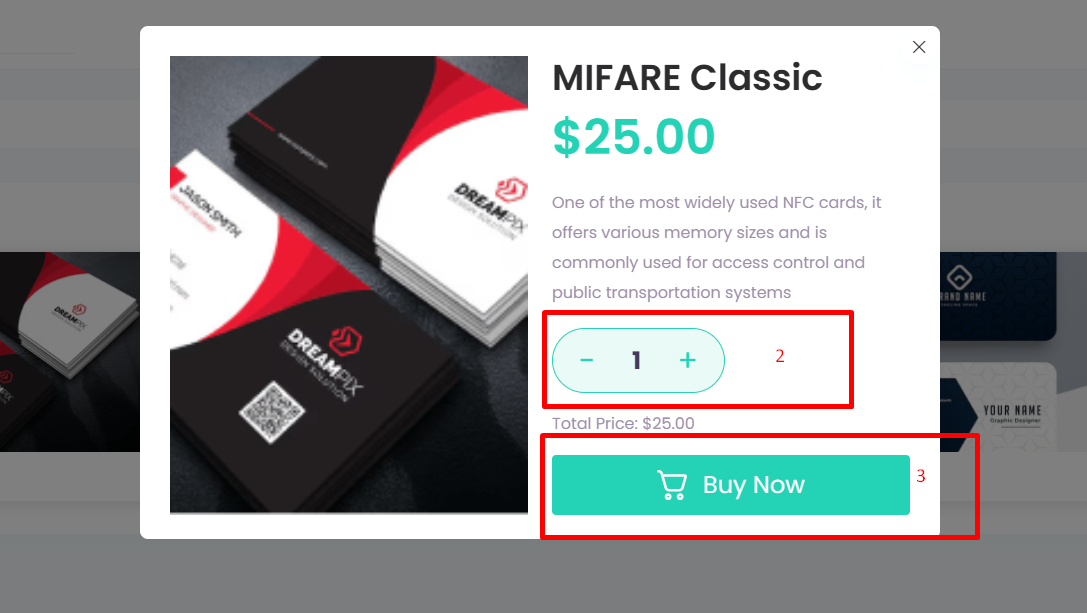The height and width of the screenshot is (613, 1087).
Task: Click the red annotation number 3
Action: [x=921, y=476]
